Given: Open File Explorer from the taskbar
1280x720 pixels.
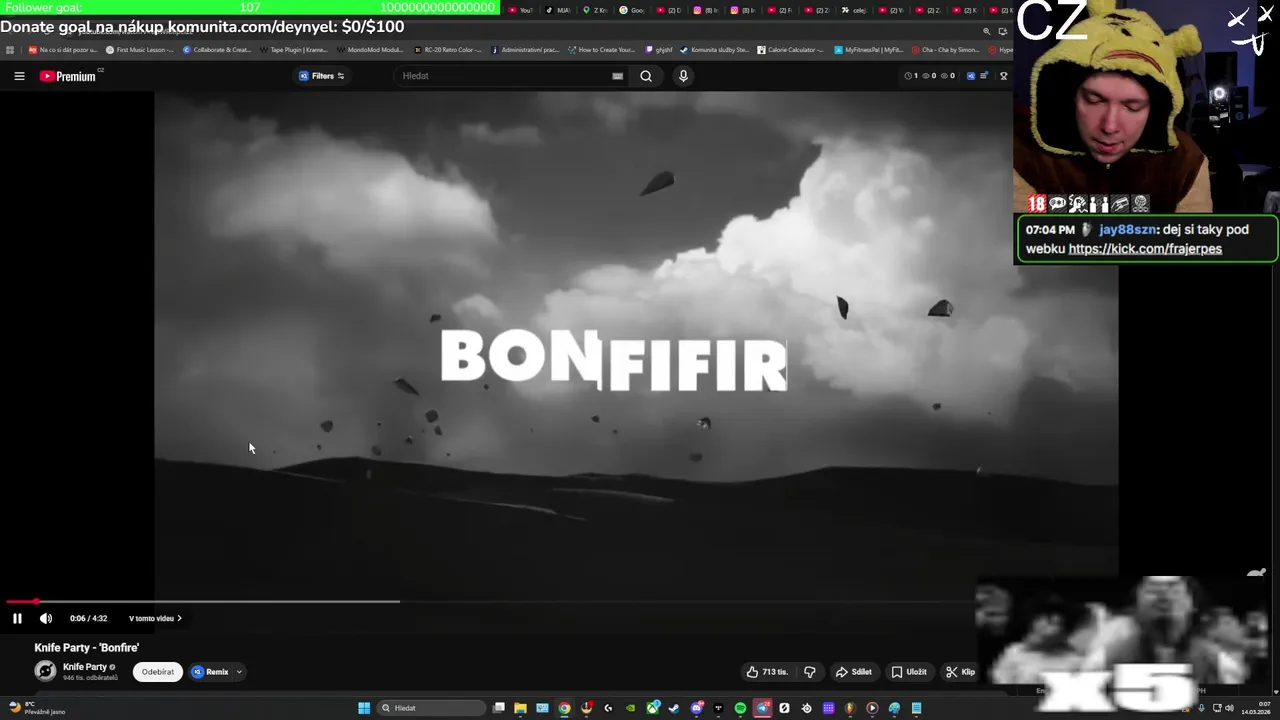Looking at the screenshot, I should [x=520, y=708].
